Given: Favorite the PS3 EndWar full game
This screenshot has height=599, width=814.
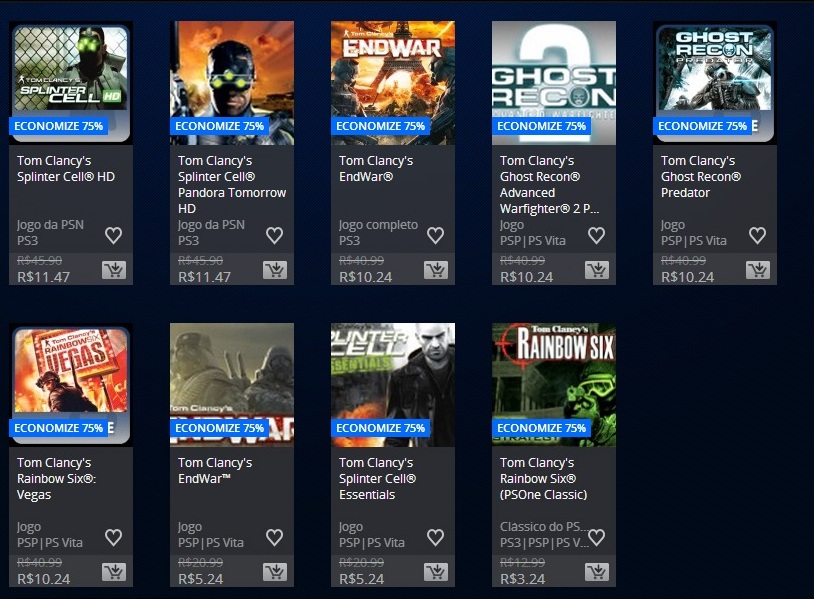Looking at the screenshot, I should coord(435,235).
